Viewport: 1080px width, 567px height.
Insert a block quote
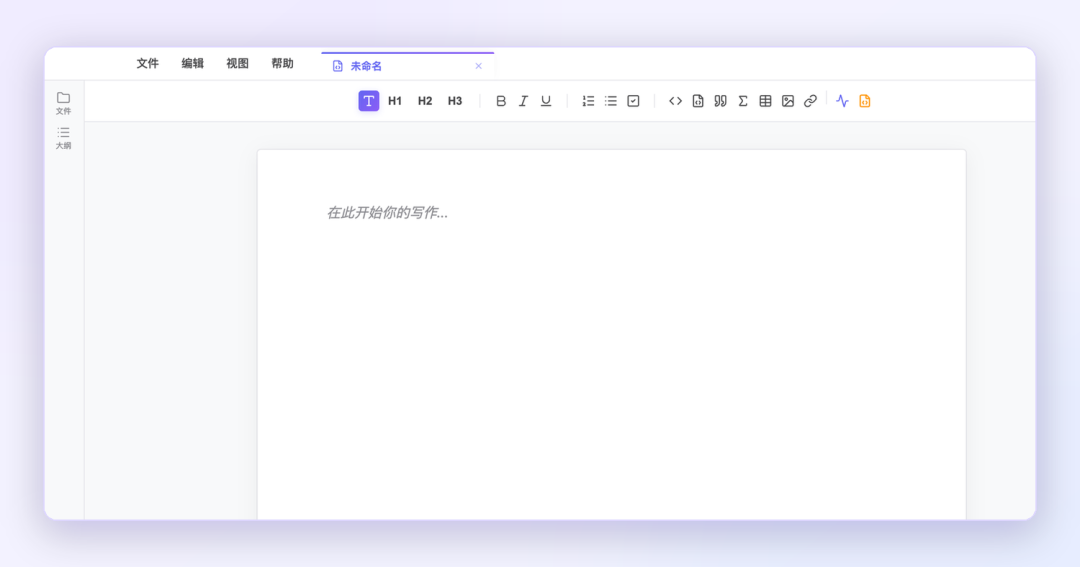coord(720,101)
